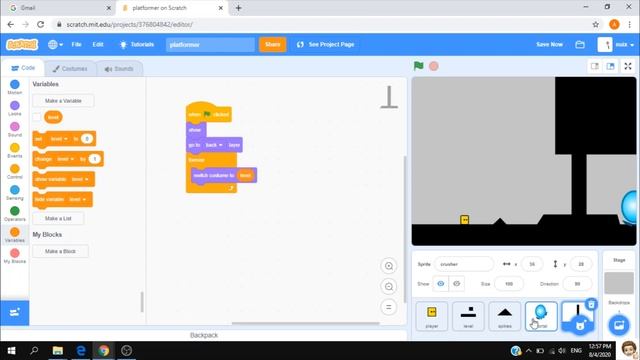This screenshot has width=640, height=360.
Task: Switch to large stage layout
Action: (x=611, y=66)
